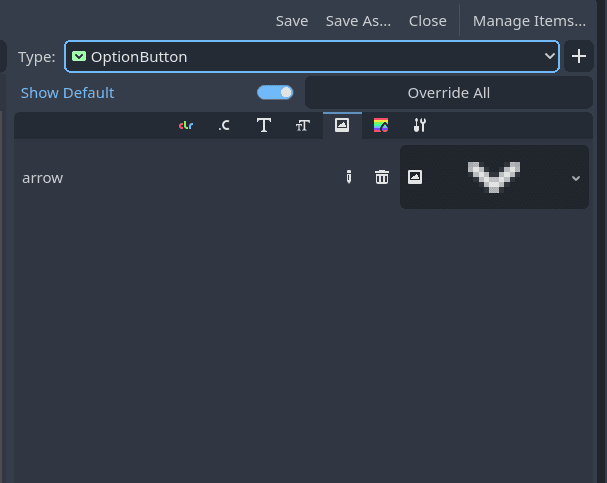Expand the arrow texture resource menu chevron
The width and height of the screenshot is (607, 483).
coord(576,178)
